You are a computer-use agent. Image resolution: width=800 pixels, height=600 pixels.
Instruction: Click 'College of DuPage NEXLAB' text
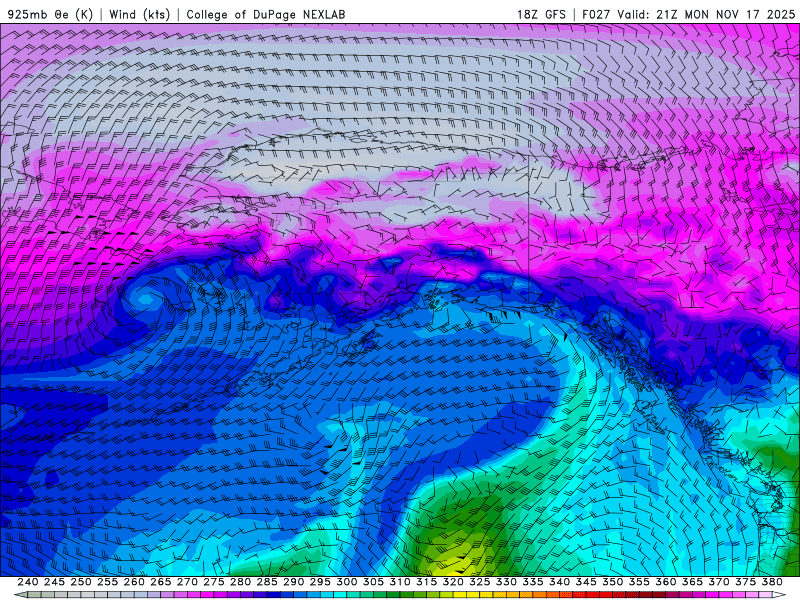point(266,14)
